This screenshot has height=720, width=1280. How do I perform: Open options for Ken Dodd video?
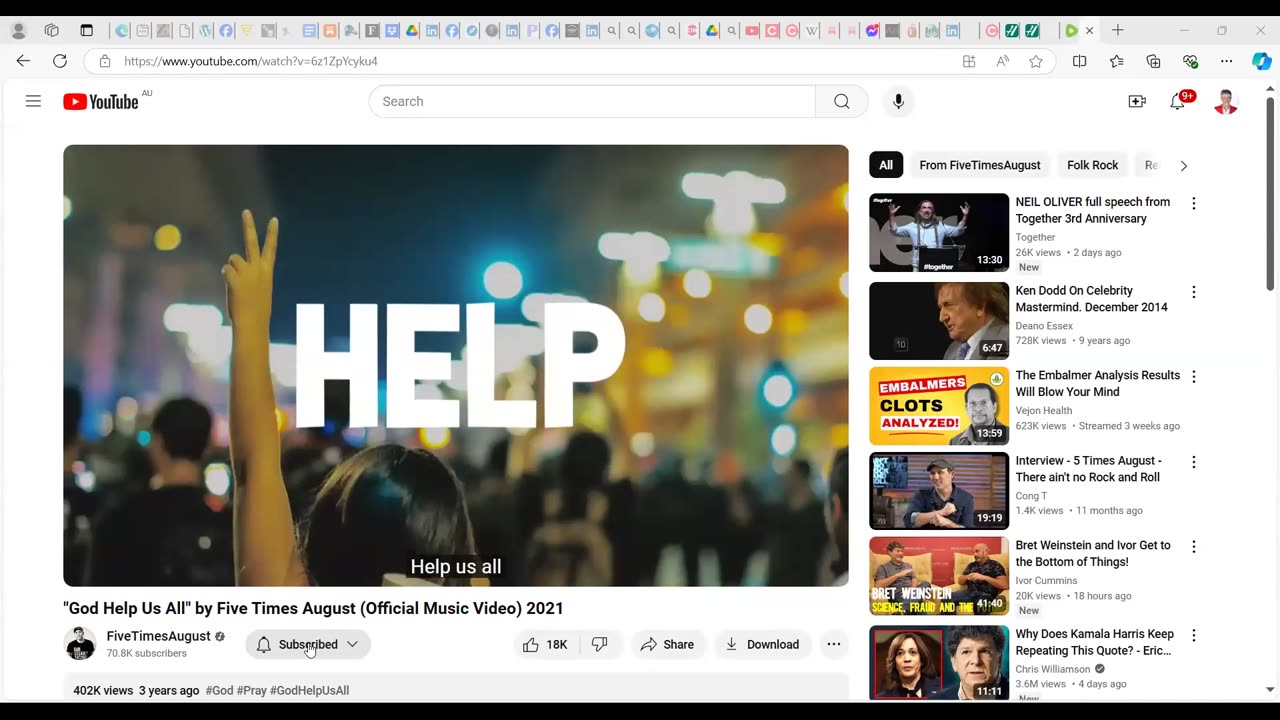tap(1193, 292)
